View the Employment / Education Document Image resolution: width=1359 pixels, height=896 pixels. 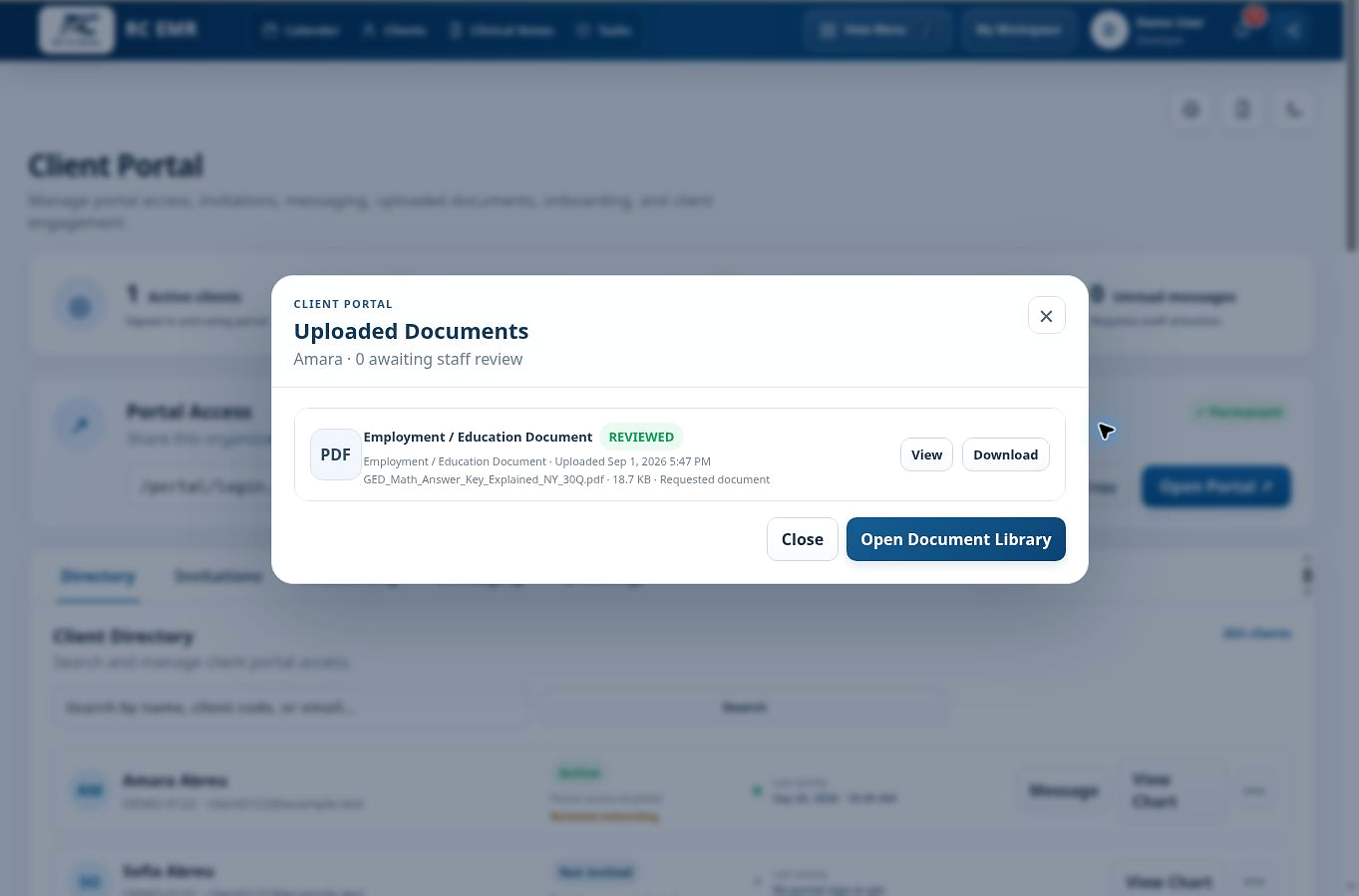[926, 454]
